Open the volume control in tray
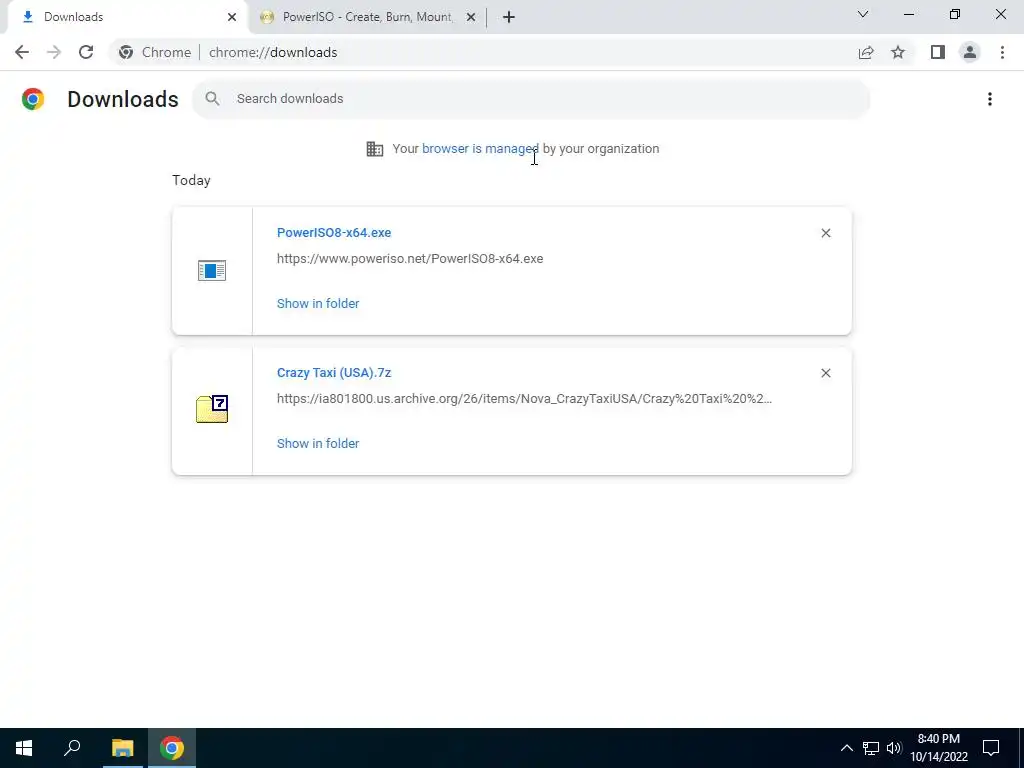Image resolution: width=1024 pixels, height=768 pixels. (x=894, y=748)
